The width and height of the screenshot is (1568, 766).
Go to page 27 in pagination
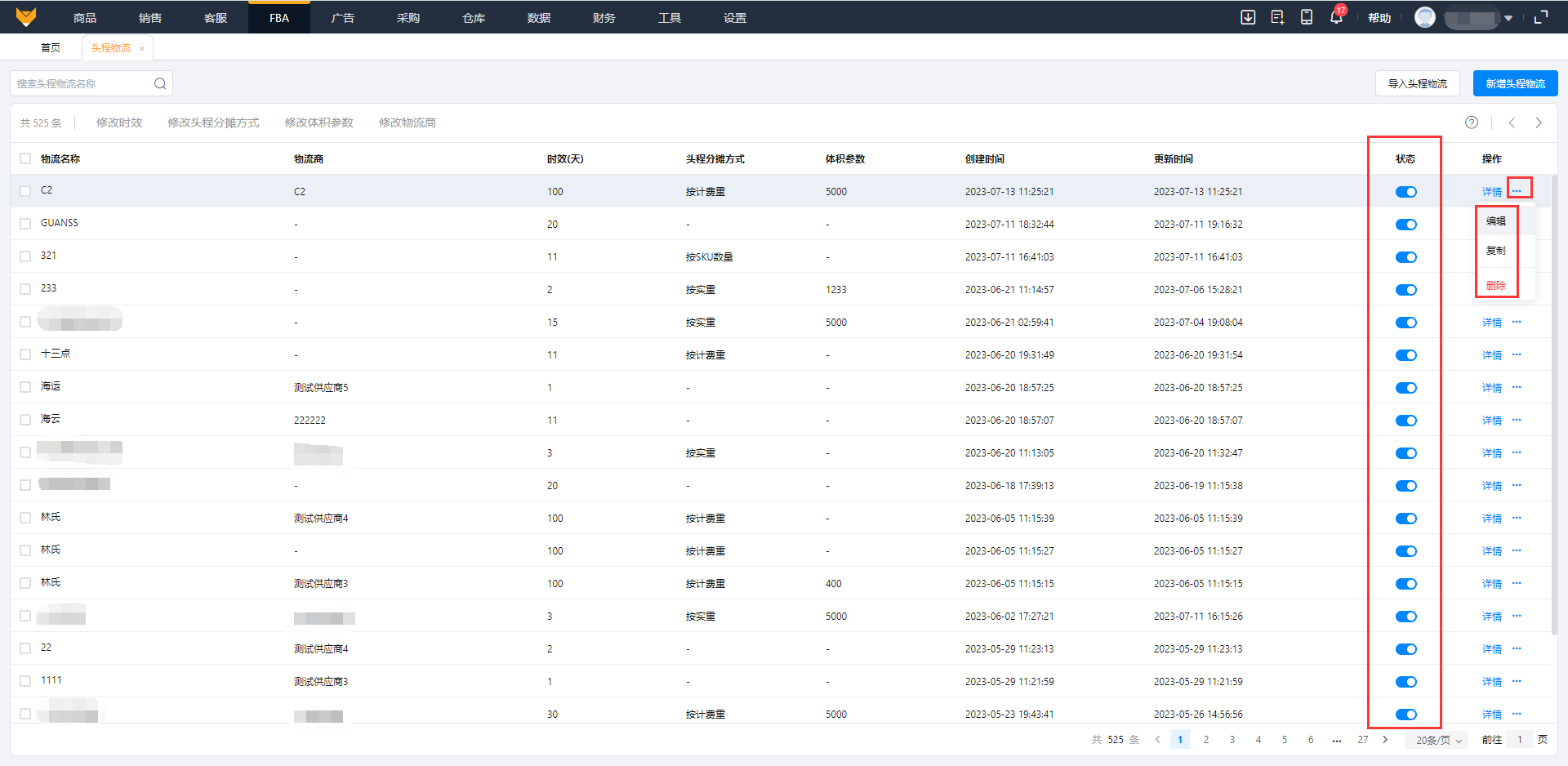(1362, 740)
